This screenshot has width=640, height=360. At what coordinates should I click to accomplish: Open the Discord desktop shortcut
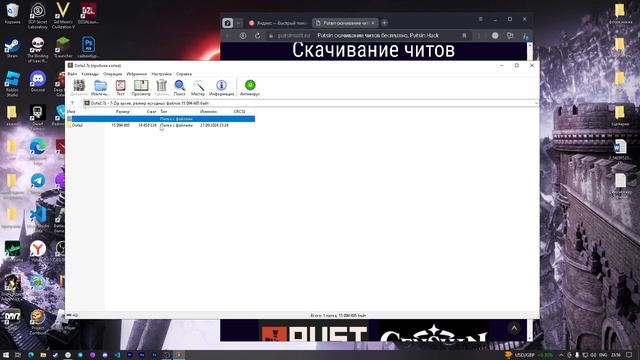[38, 81]
